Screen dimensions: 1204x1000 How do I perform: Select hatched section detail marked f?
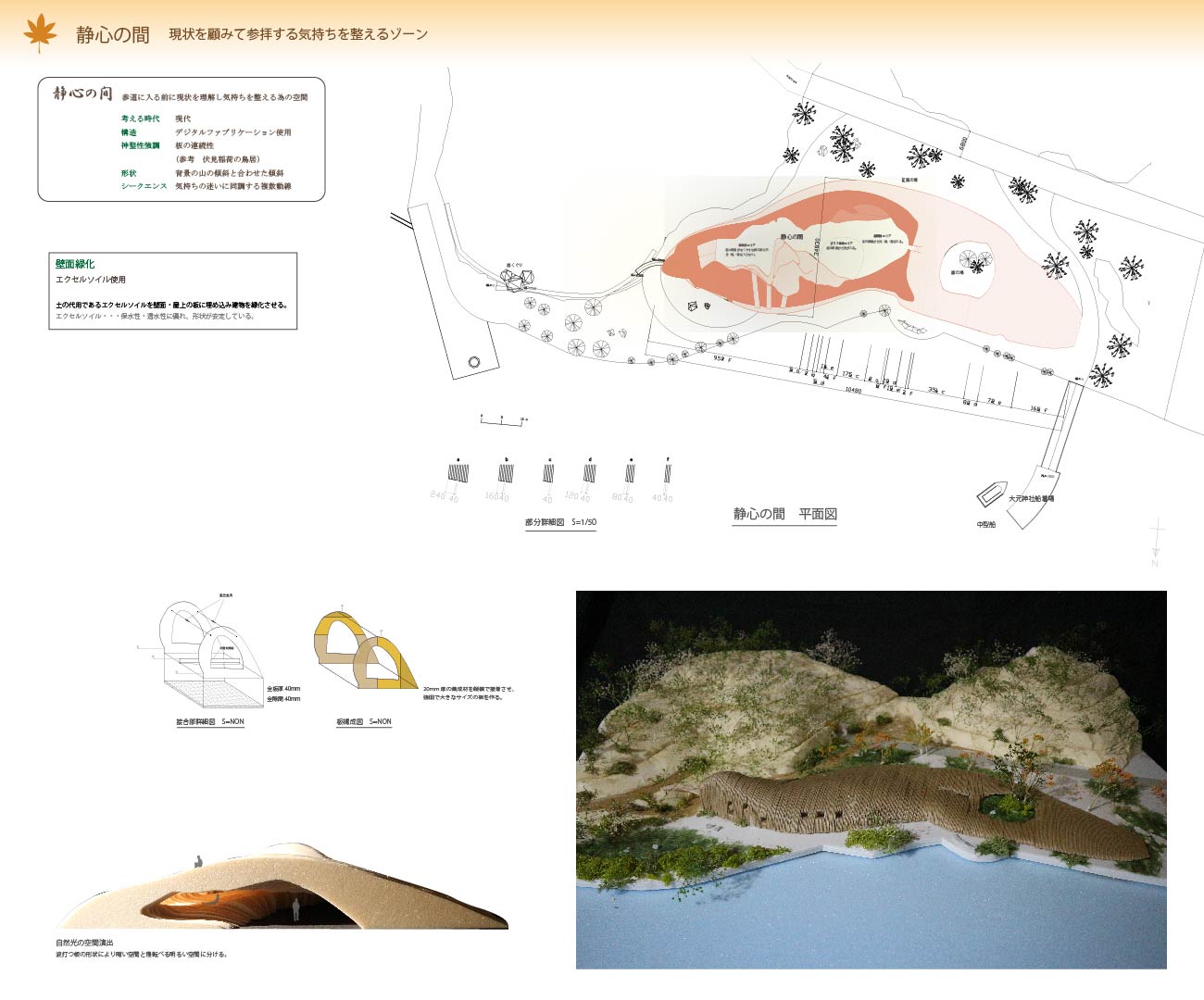coord(667,472)
